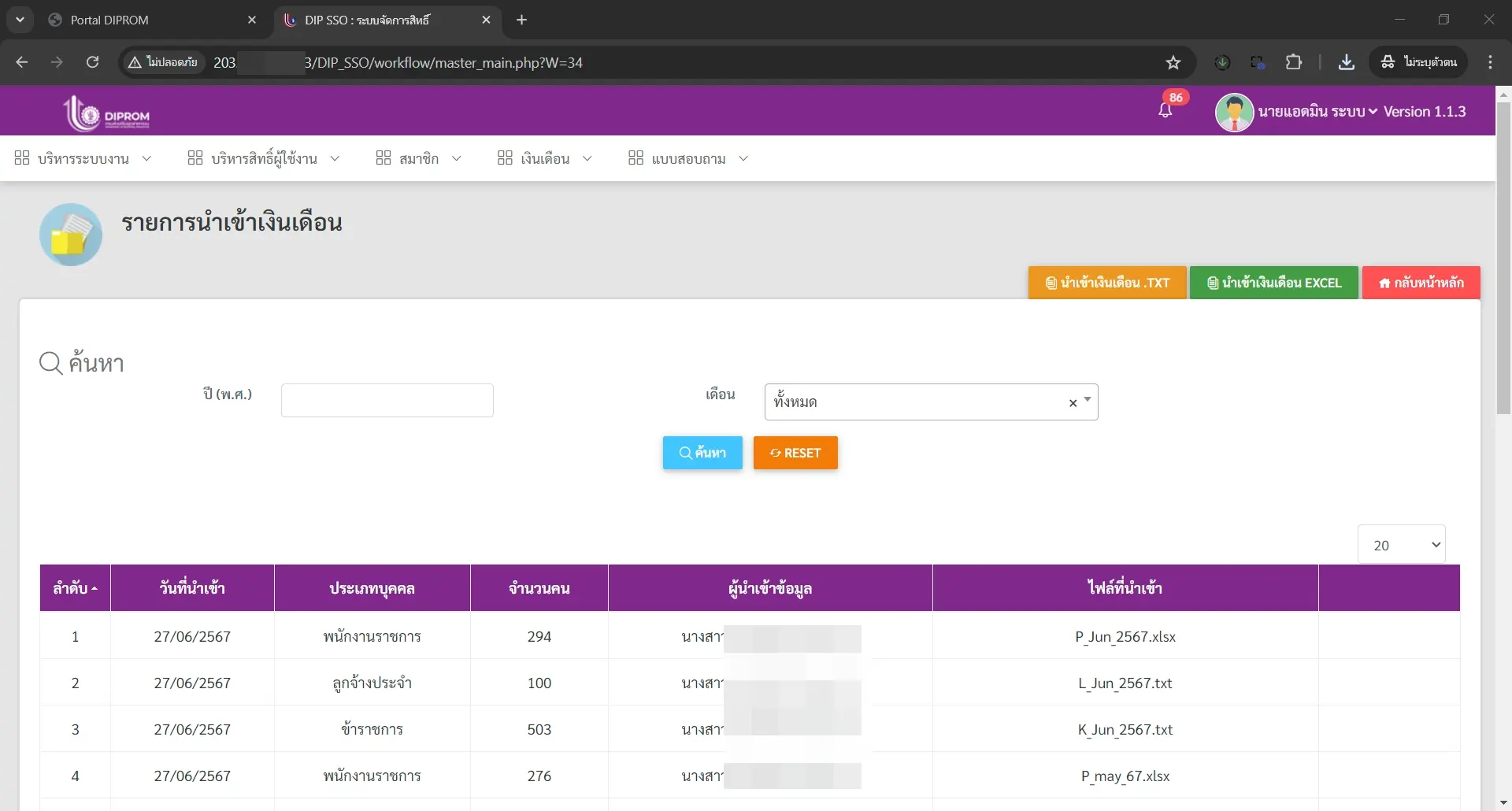Clear the month selection with x
Screen dimensions: 1512x811
click(x=1073, y=403)
